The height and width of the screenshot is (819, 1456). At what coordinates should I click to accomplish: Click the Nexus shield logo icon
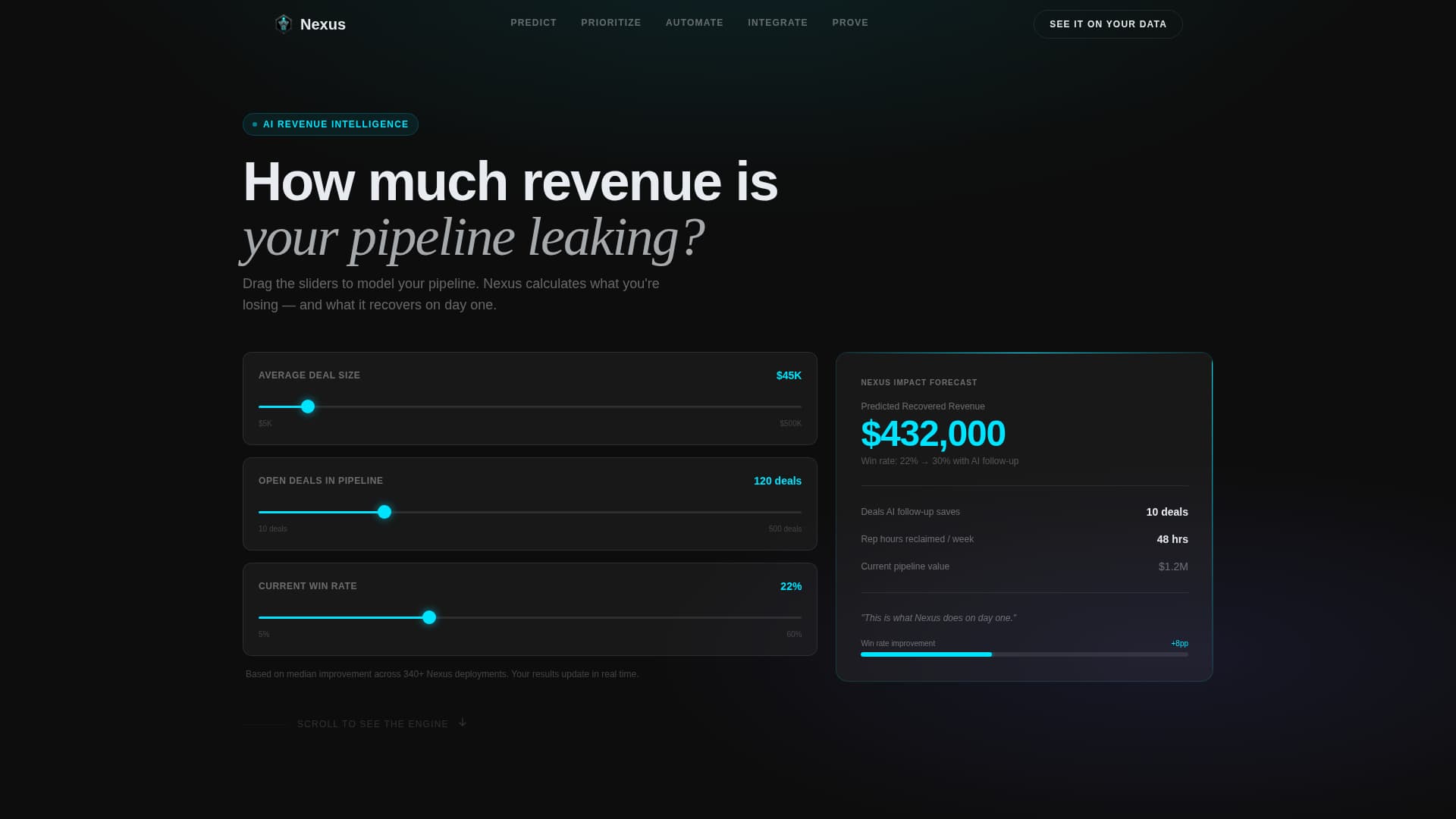(284, 24)
